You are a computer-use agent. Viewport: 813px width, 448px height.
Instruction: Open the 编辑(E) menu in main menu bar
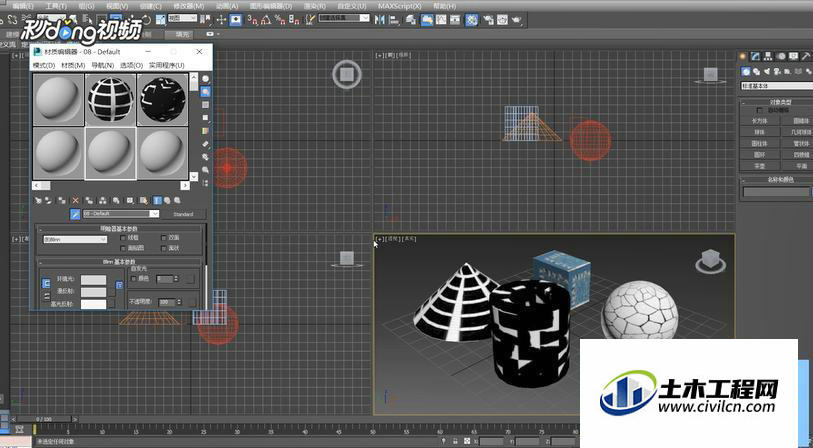pyautogui.click(x=22, y=6)
